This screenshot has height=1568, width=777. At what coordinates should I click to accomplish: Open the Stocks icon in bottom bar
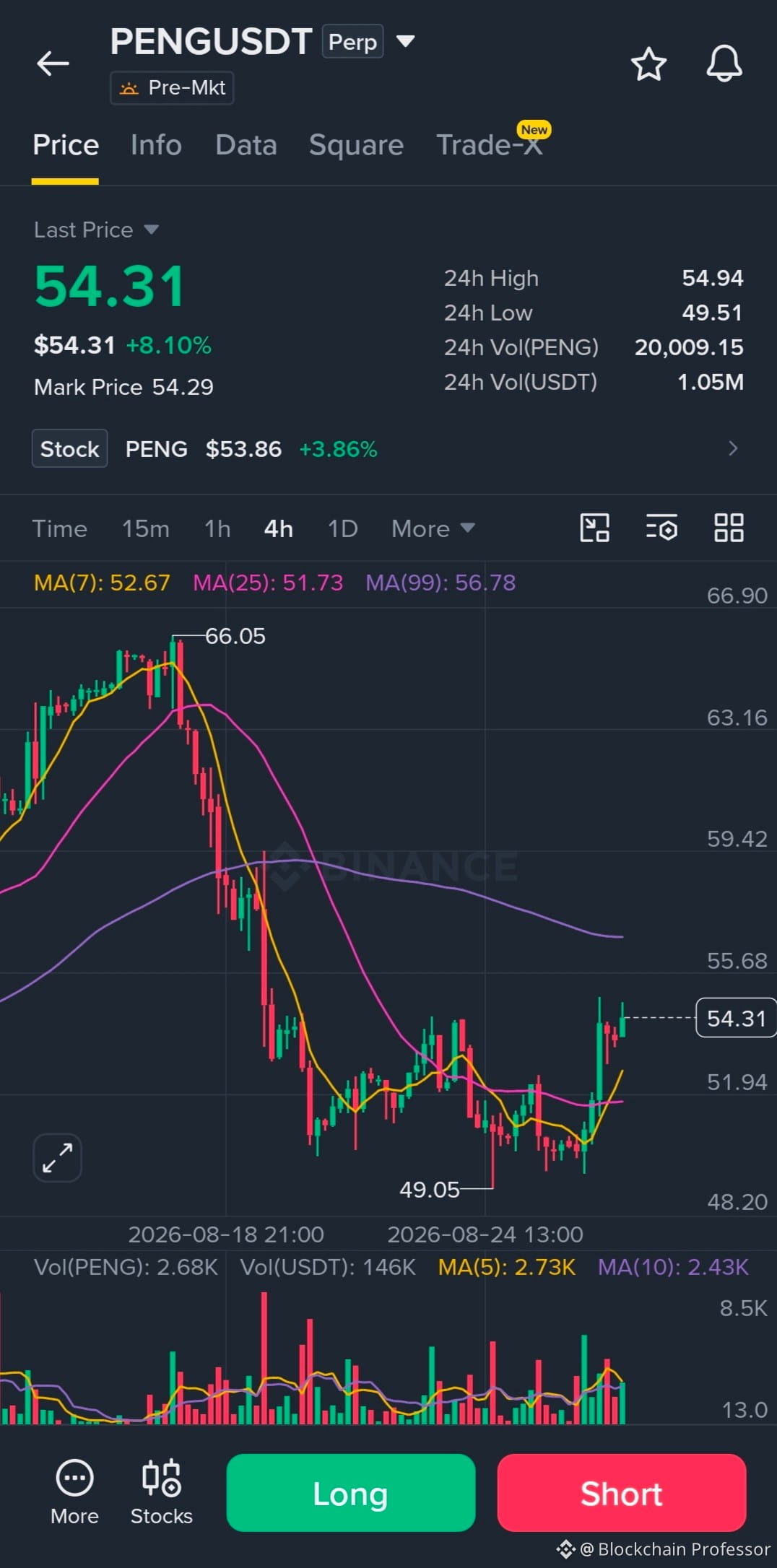162,1492
